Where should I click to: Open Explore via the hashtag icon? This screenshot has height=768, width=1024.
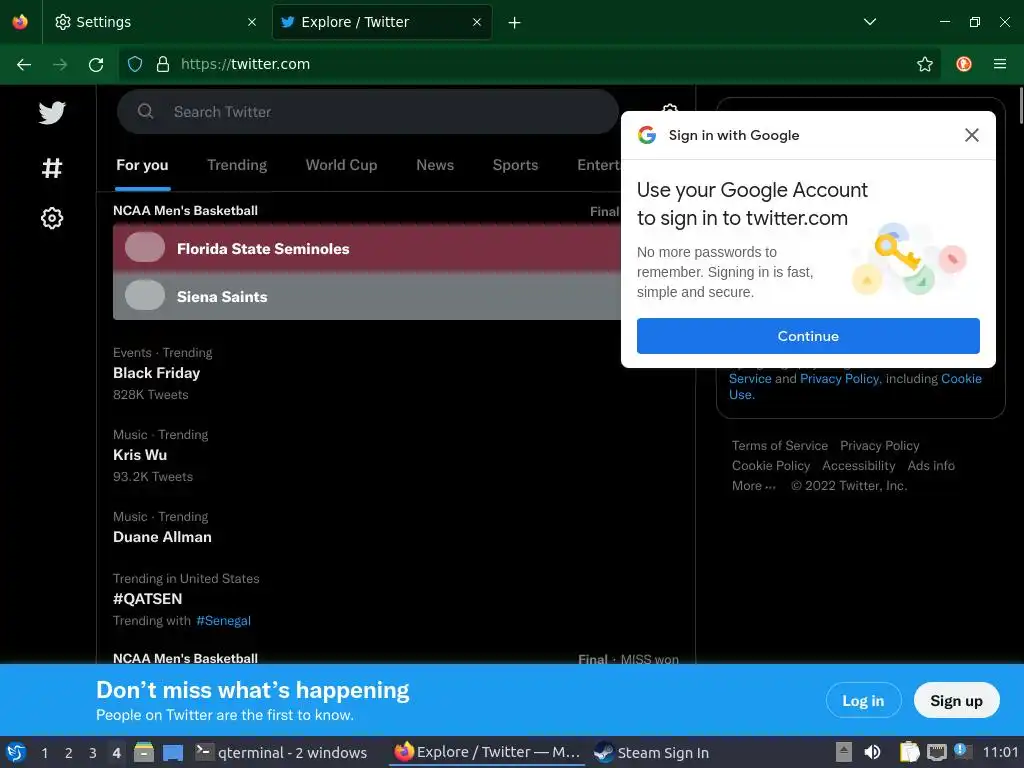(52, 168)
